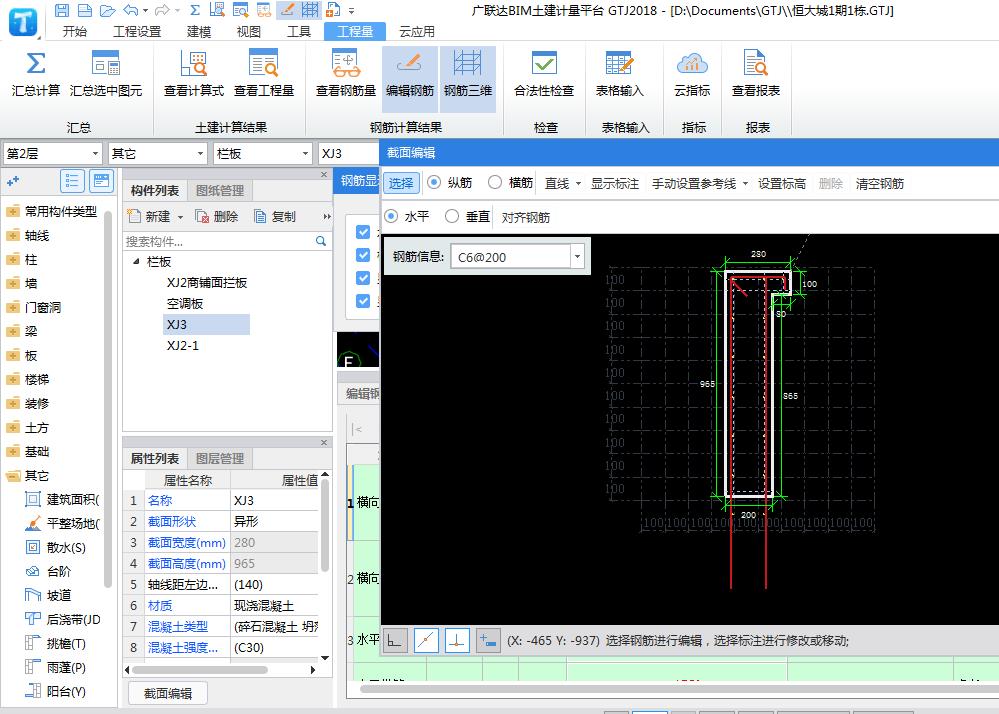Click 截面编辑 button at bottom
The image size is (999, 714).
[x=168, y=693]
